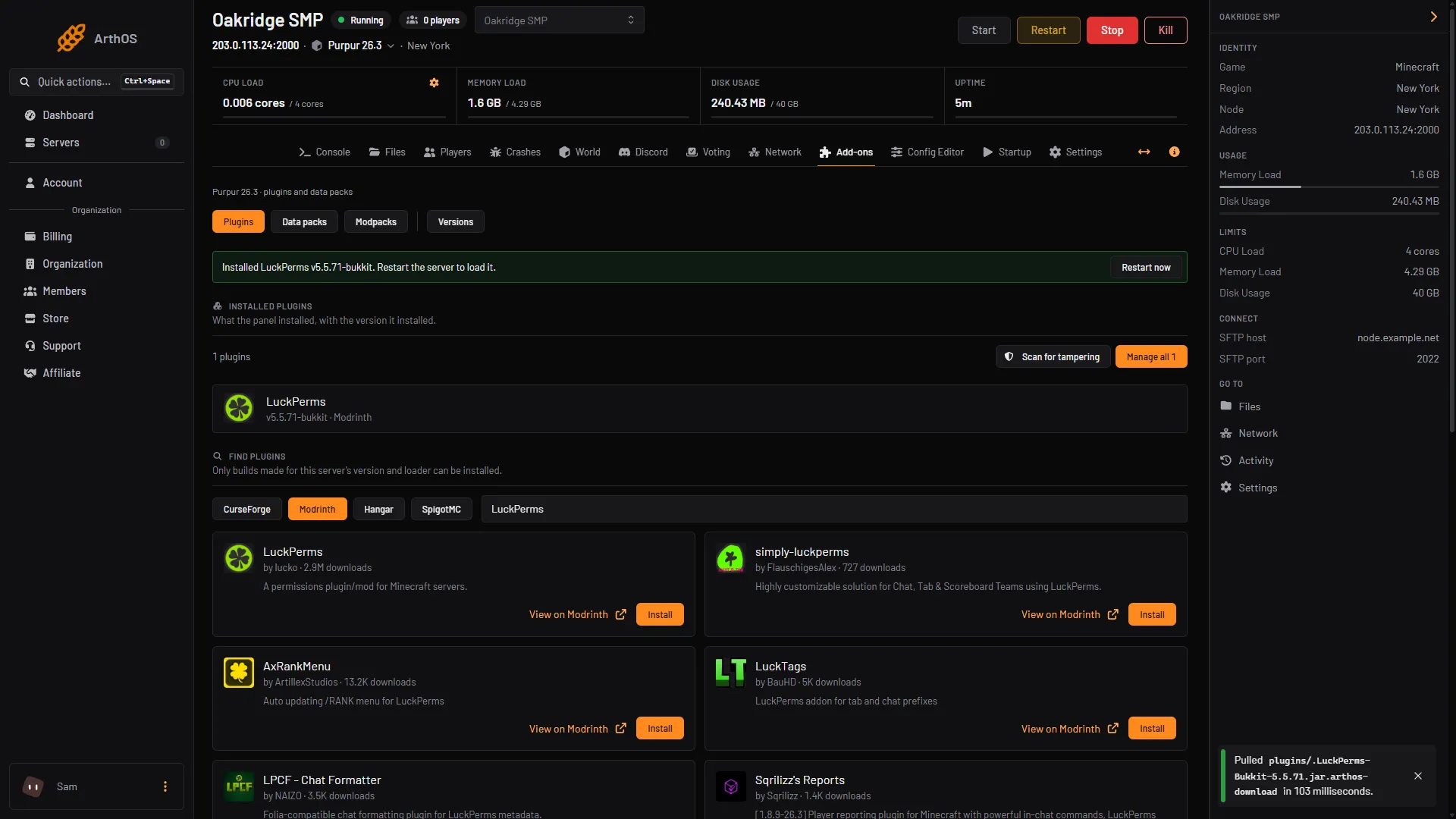Open external link icon on LuckPerms card
This screenshot has width=1456, height=819.
[x=621, y=614]
